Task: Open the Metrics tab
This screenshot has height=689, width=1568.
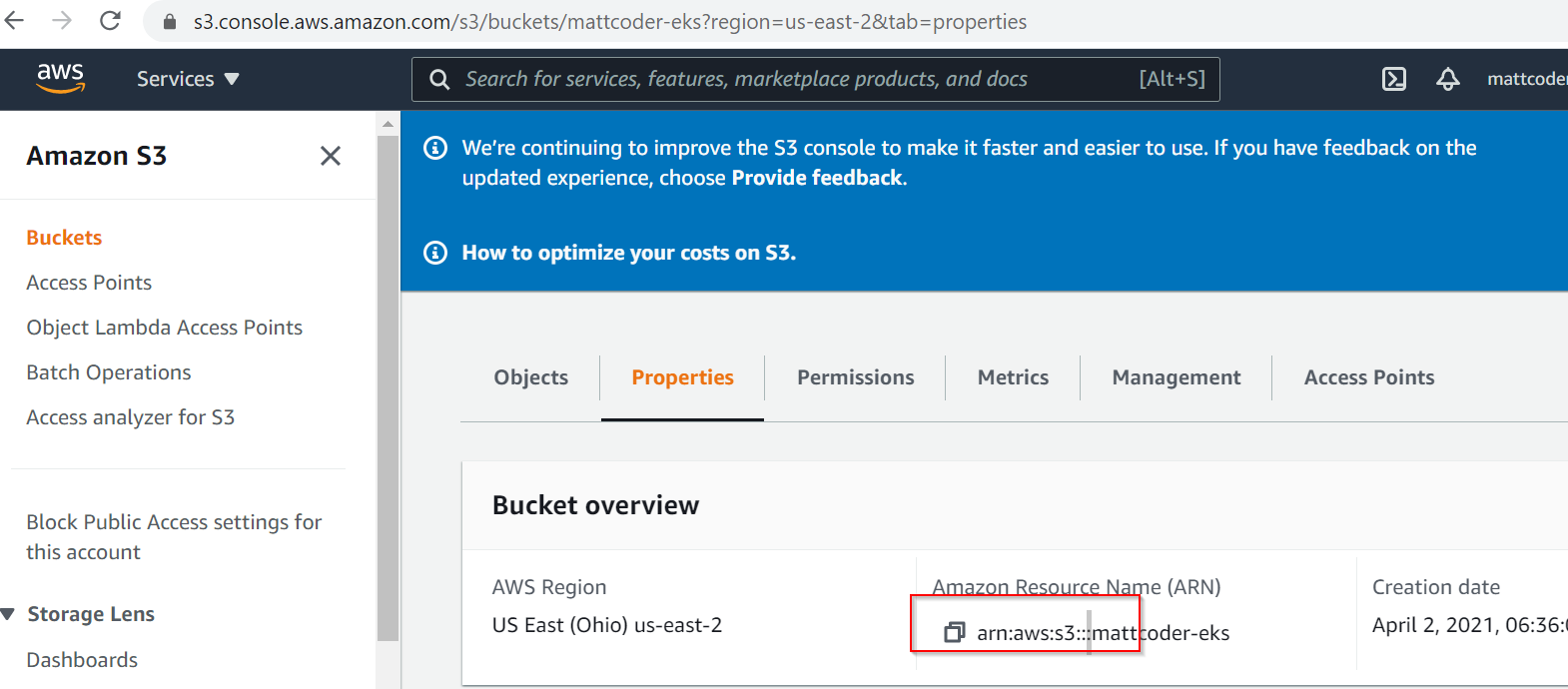Action: (1013, 377)
